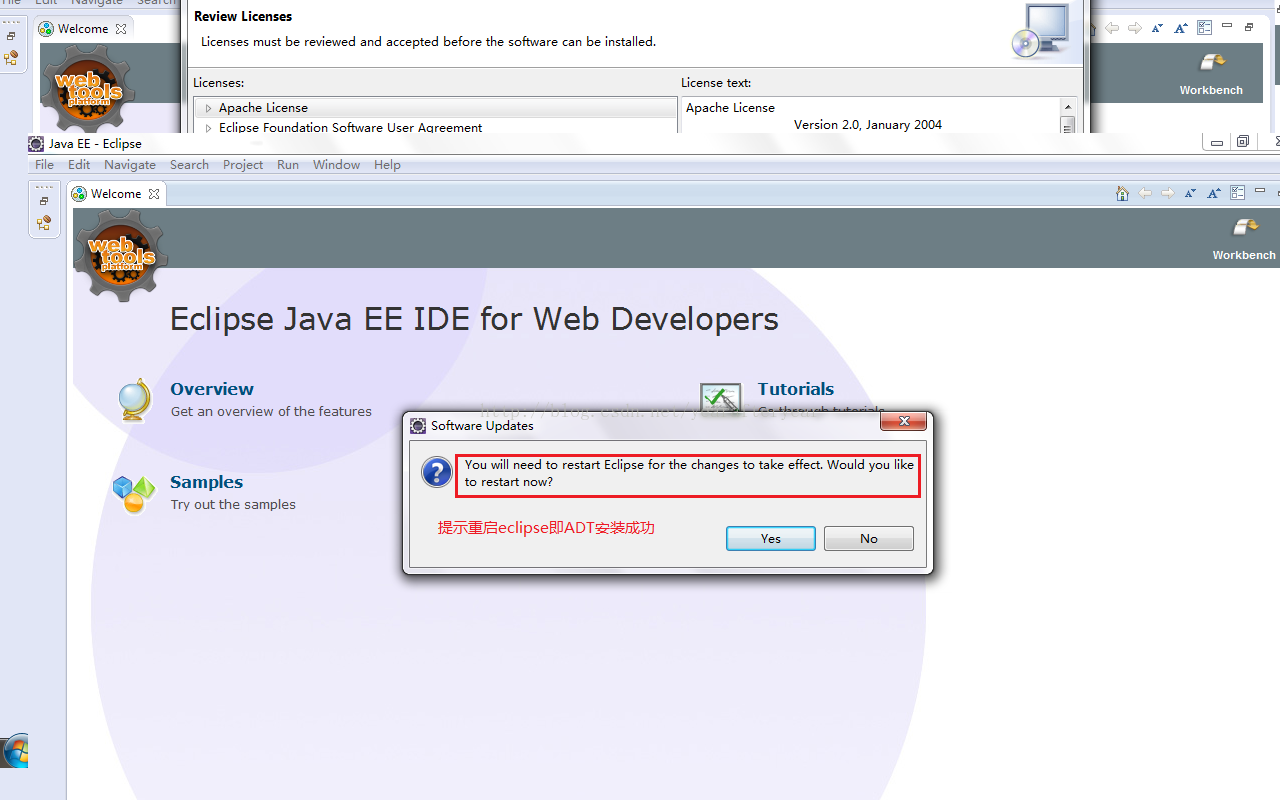Click the Samples shapes icon

tap(134, 494)
